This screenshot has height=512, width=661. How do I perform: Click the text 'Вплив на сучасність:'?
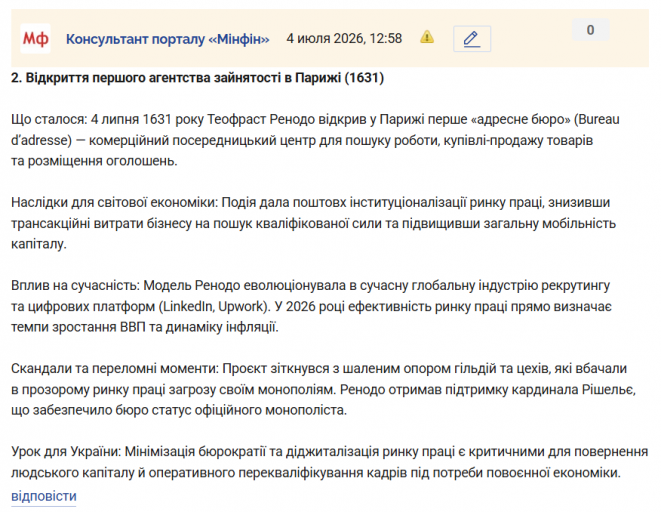75,286
